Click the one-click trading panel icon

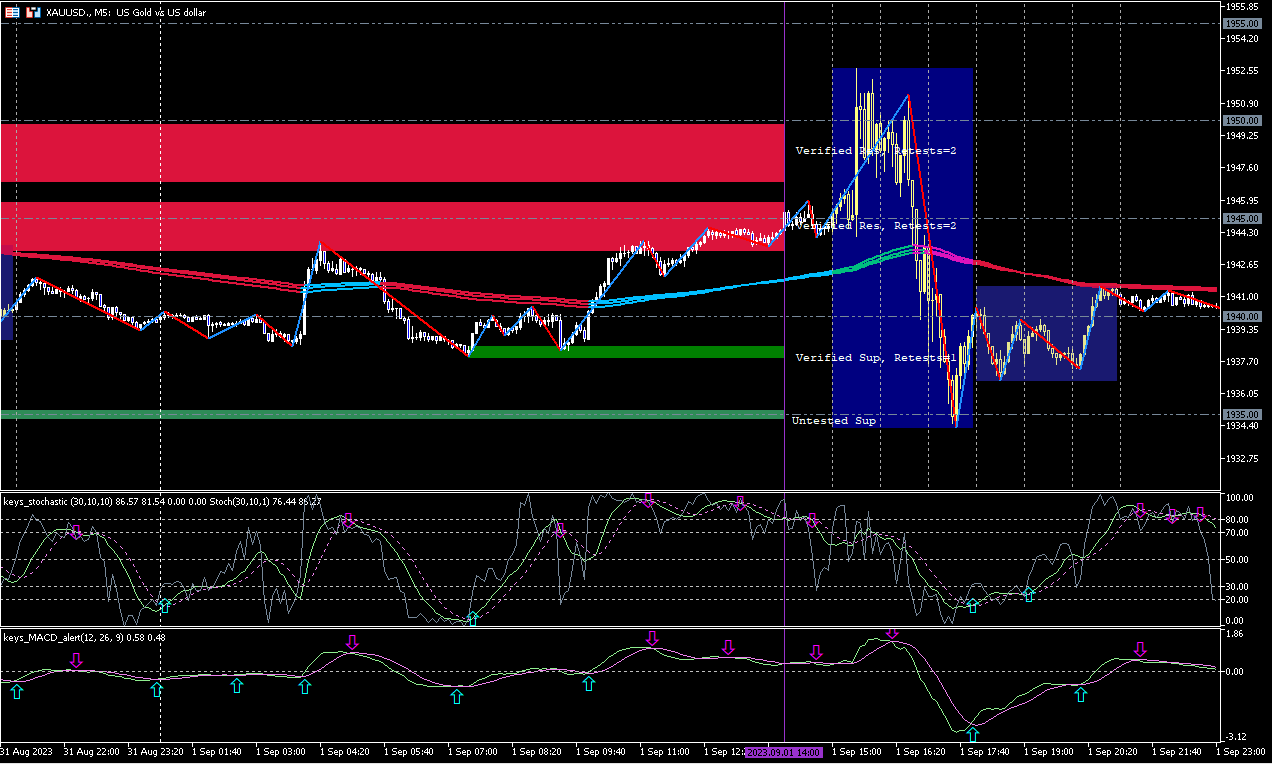coord(12,12)
